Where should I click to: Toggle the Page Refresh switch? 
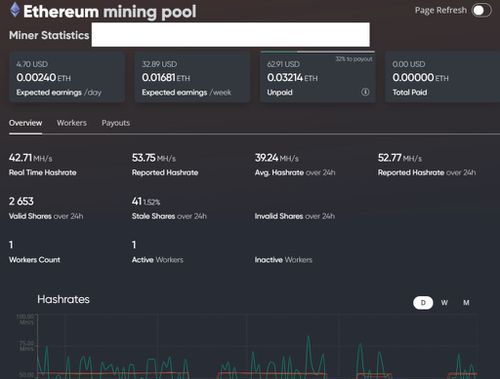pyautogui.click(x=481, y=11)
